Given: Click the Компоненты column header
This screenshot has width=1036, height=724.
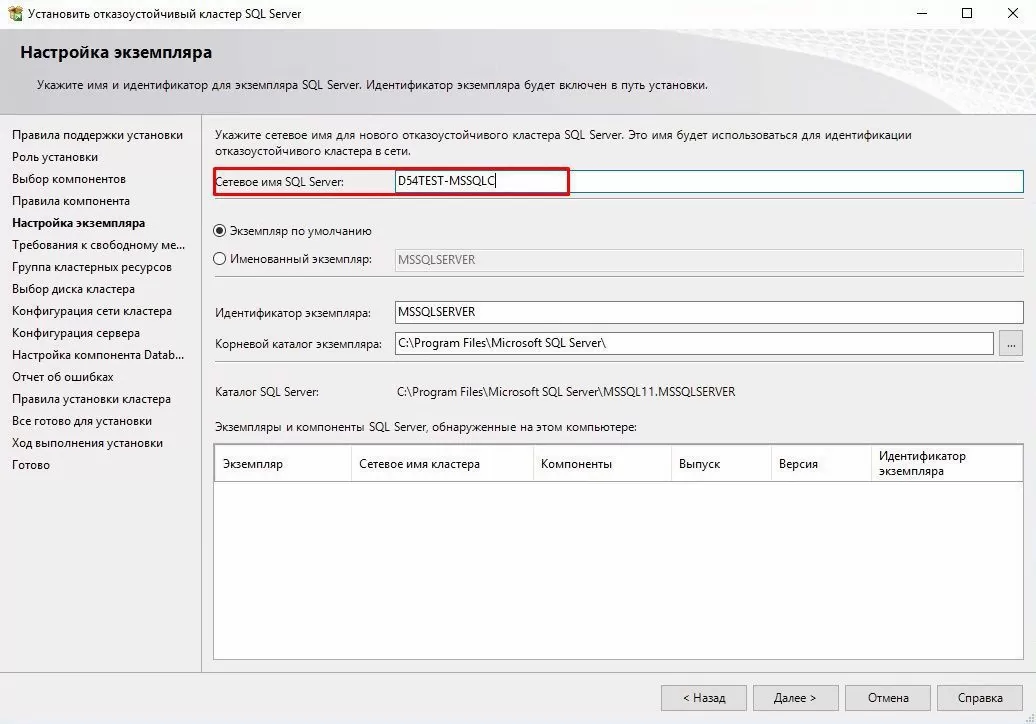Looking at the screenshot, I should (602, 464).
